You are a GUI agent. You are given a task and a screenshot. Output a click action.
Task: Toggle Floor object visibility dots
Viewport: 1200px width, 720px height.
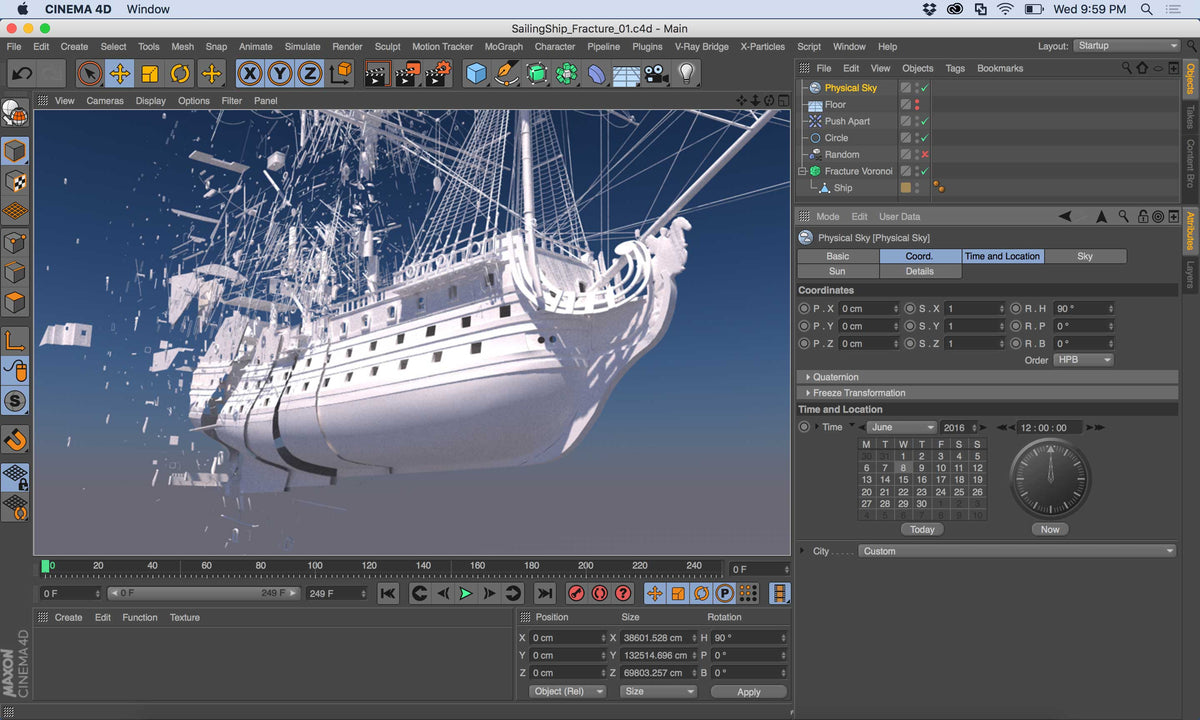coord(917,104)
